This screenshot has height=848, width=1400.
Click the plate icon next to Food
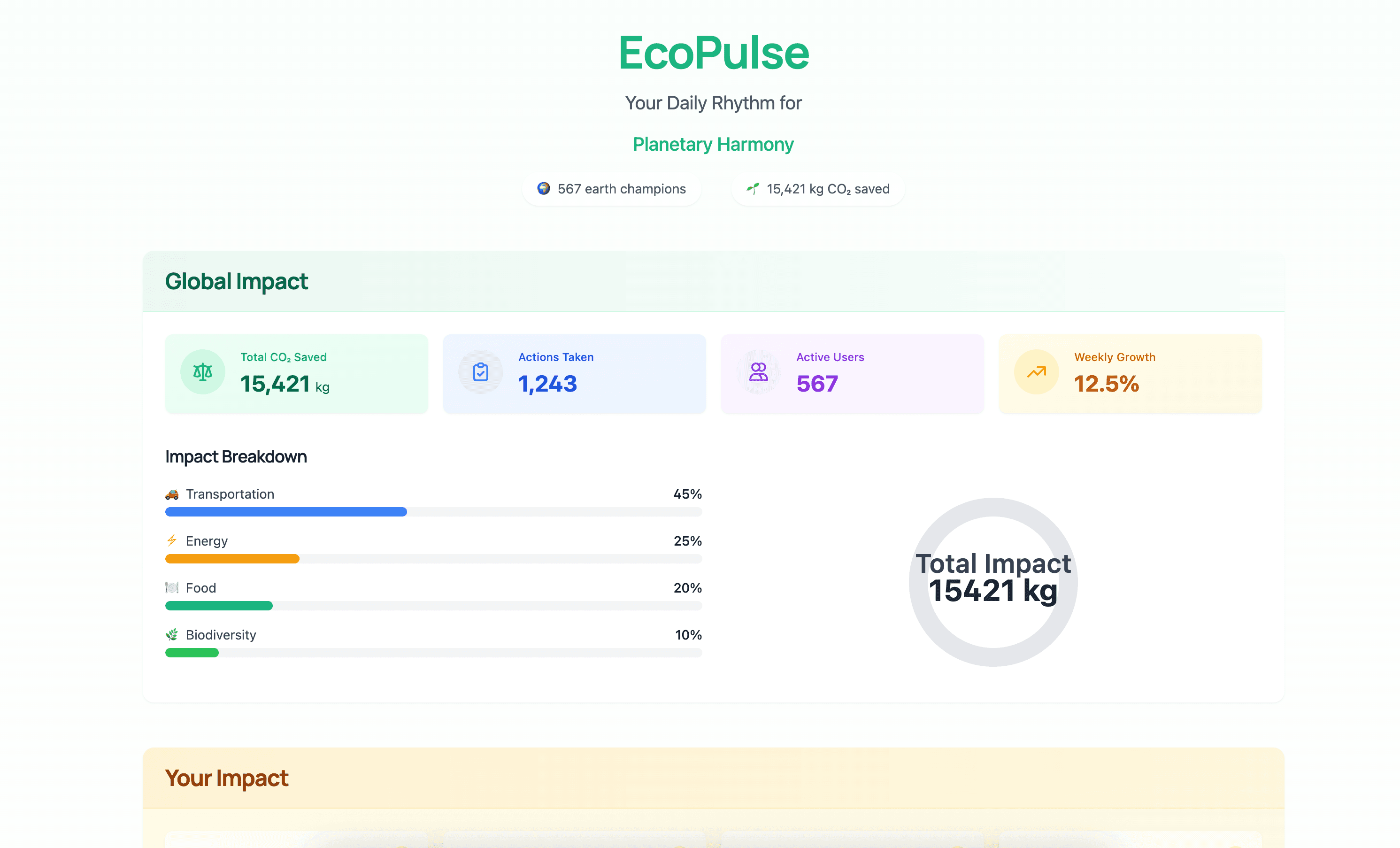171,588
